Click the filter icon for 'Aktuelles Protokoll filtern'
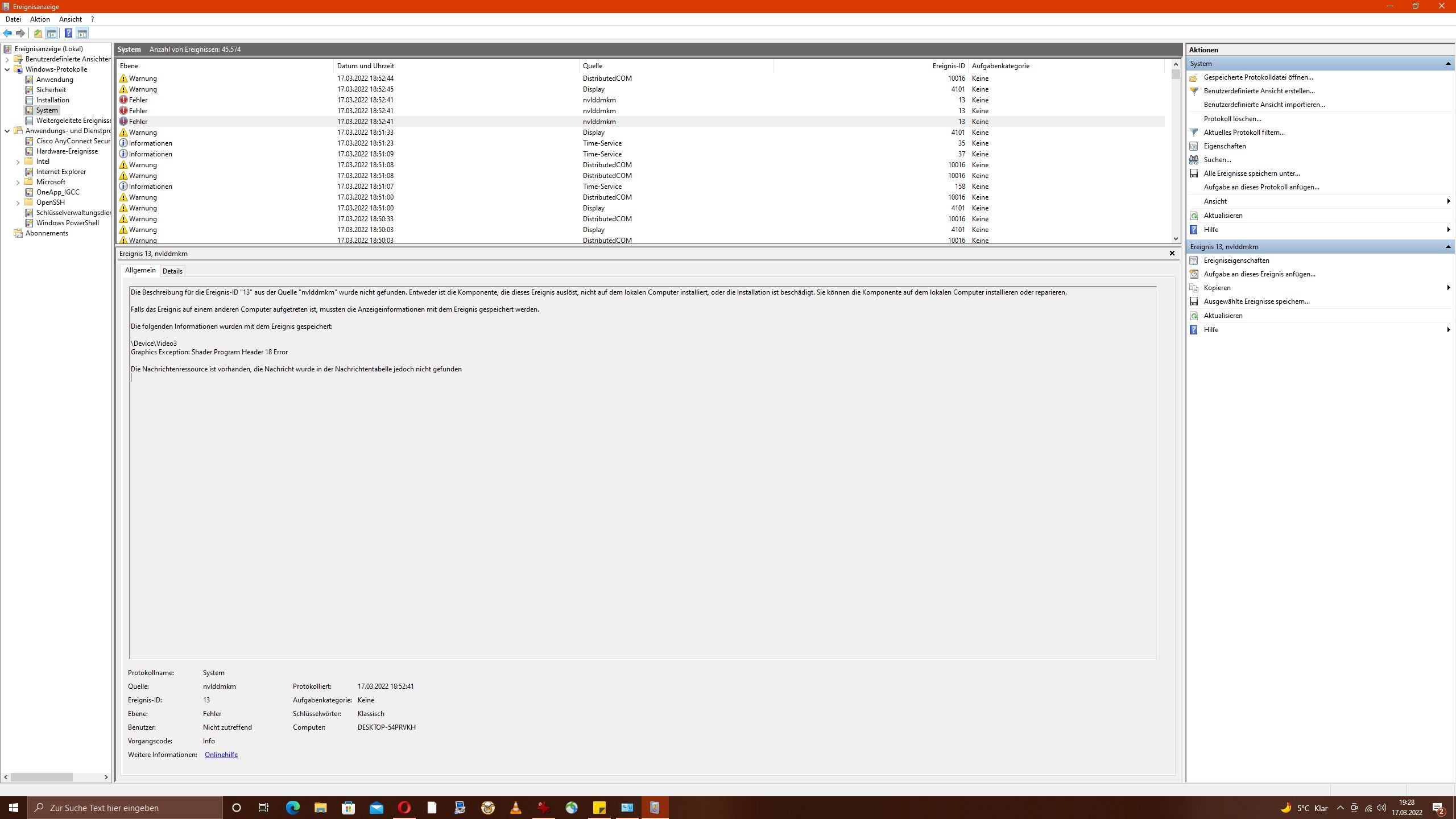The width and height of the screenshot is (1456, 819). [x=1194, y=133]
